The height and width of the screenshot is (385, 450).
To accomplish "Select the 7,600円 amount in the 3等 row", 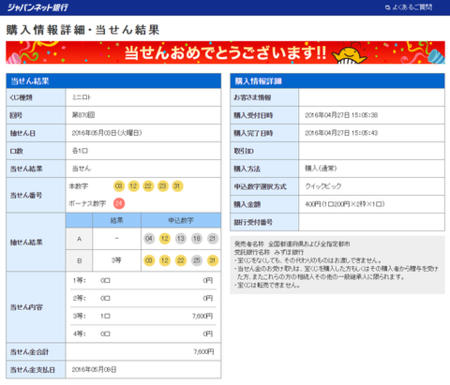I will [202, 316].
